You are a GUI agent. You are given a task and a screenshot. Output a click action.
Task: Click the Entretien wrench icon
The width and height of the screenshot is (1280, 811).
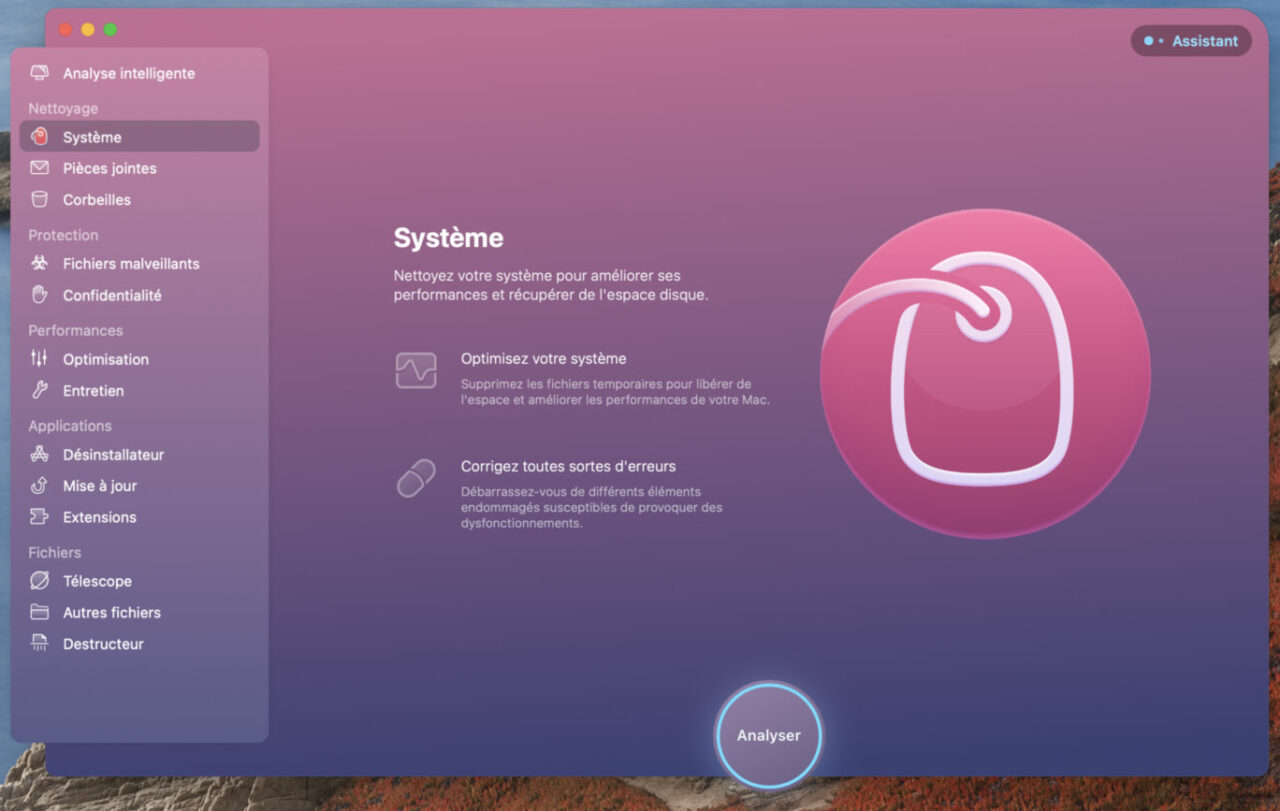(x=41, y=390)
